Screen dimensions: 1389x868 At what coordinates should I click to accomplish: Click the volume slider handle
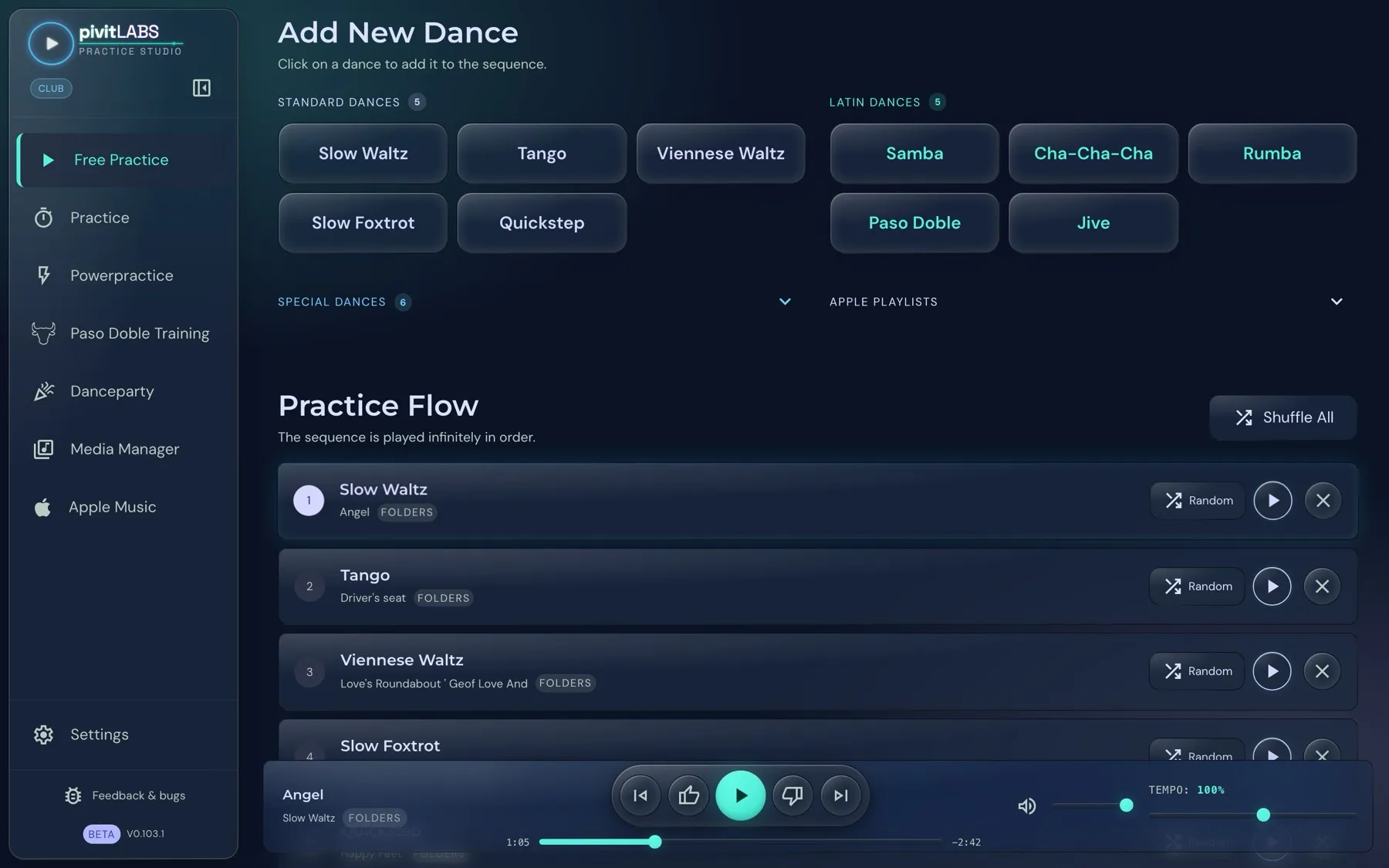tap(1127, 806)
